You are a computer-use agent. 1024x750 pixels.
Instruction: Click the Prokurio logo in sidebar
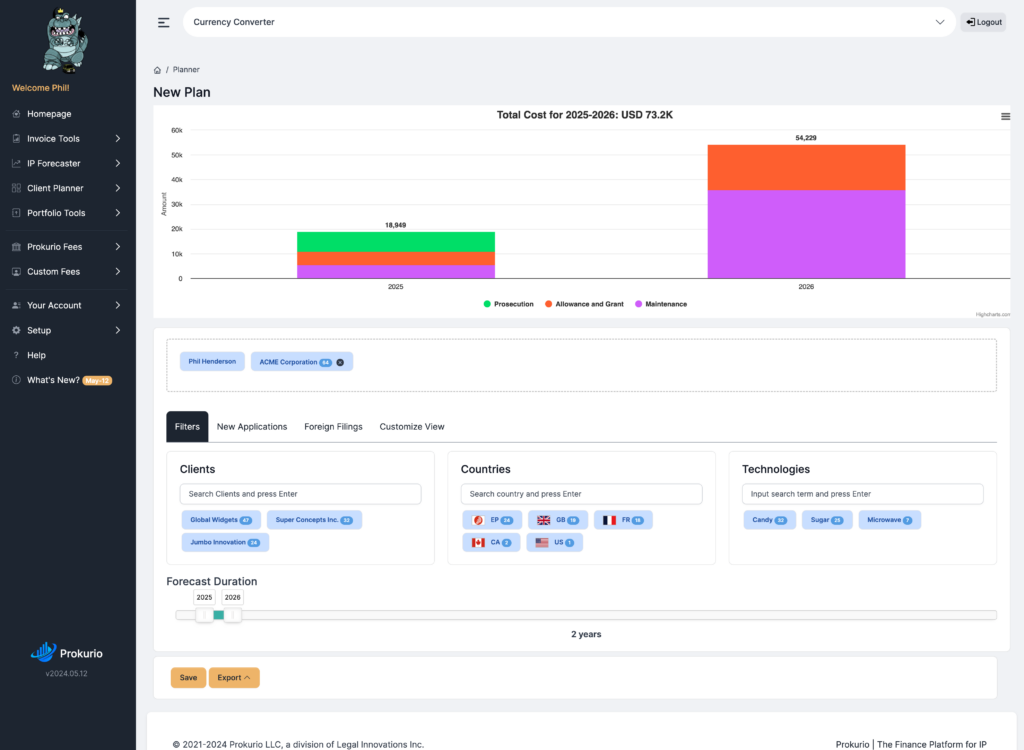pos(67,653)
